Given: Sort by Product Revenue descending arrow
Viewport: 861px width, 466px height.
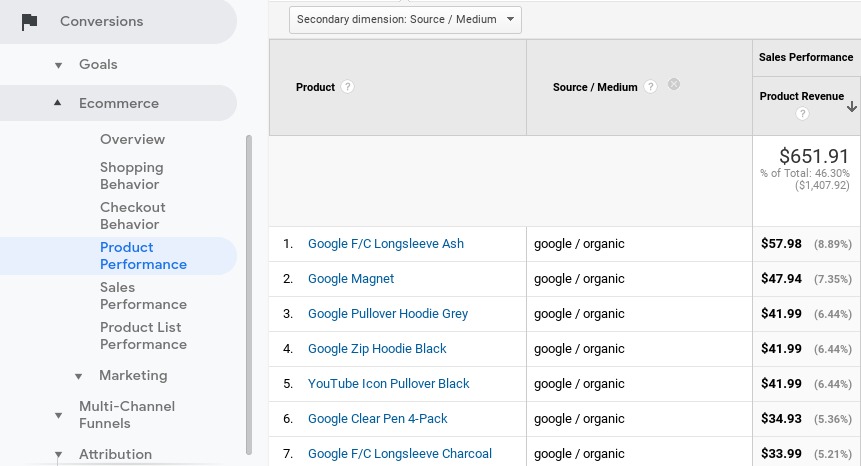Looking at the screenshot, I should pos(852,106).
